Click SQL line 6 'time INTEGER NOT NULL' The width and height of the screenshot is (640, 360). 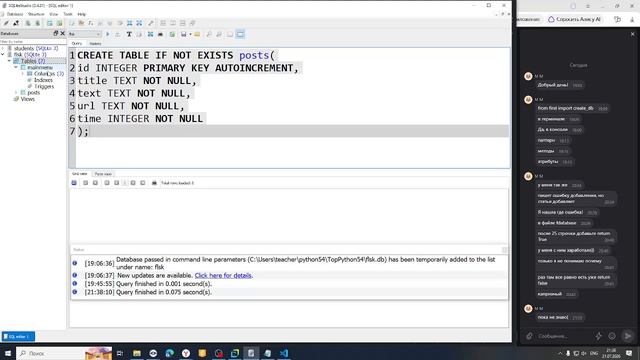click(140, 119)
